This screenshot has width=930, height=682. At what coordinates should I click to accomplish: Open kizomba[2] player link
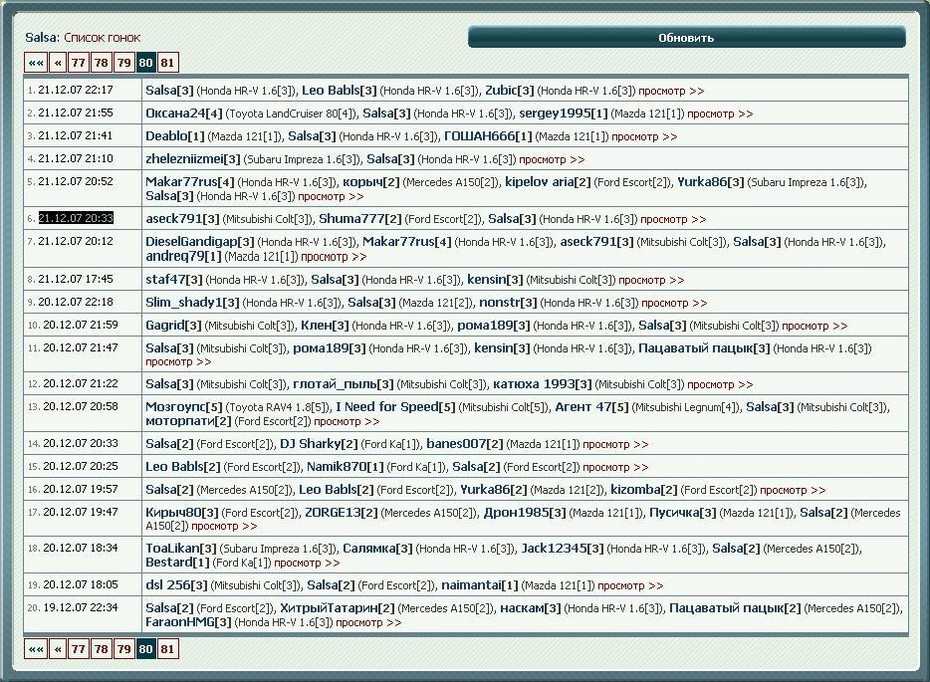click(x=644, y=490)
